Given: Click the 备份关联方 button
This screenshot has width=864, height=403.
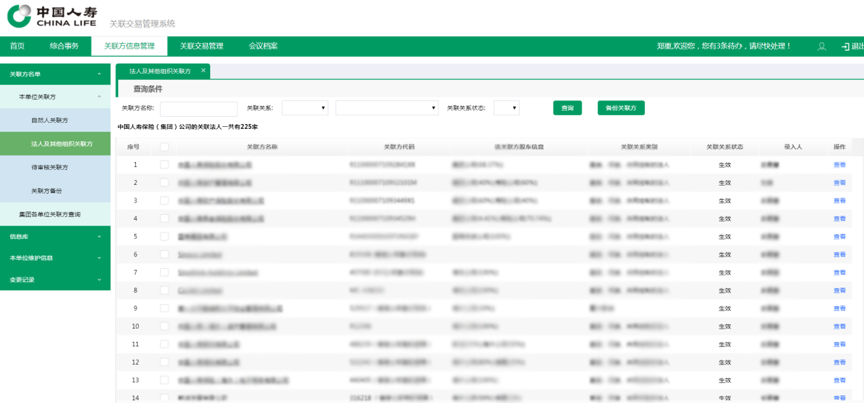Looking at the screenshot, I should pos(620,108).
